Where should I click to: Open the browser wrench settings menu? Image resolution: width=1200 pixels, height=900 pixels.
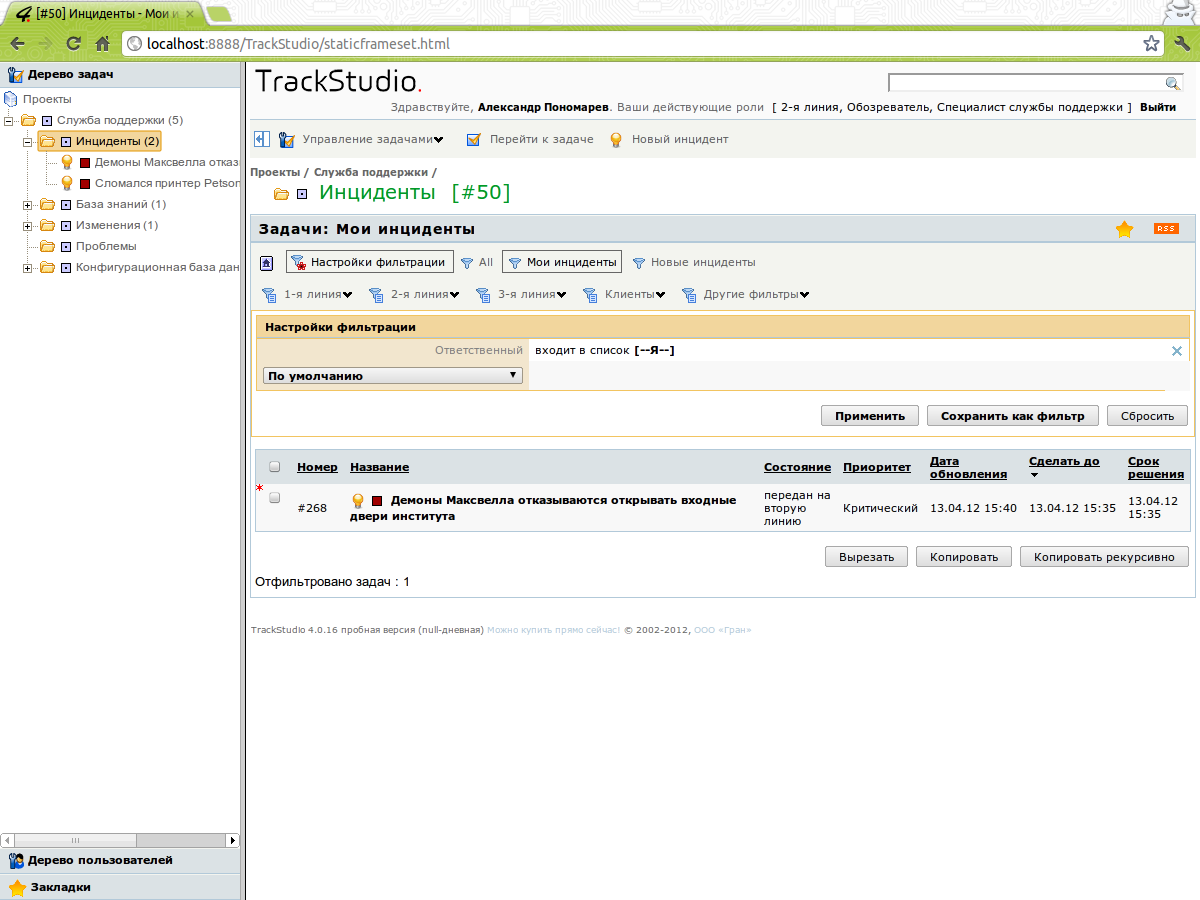point(1181,44)
